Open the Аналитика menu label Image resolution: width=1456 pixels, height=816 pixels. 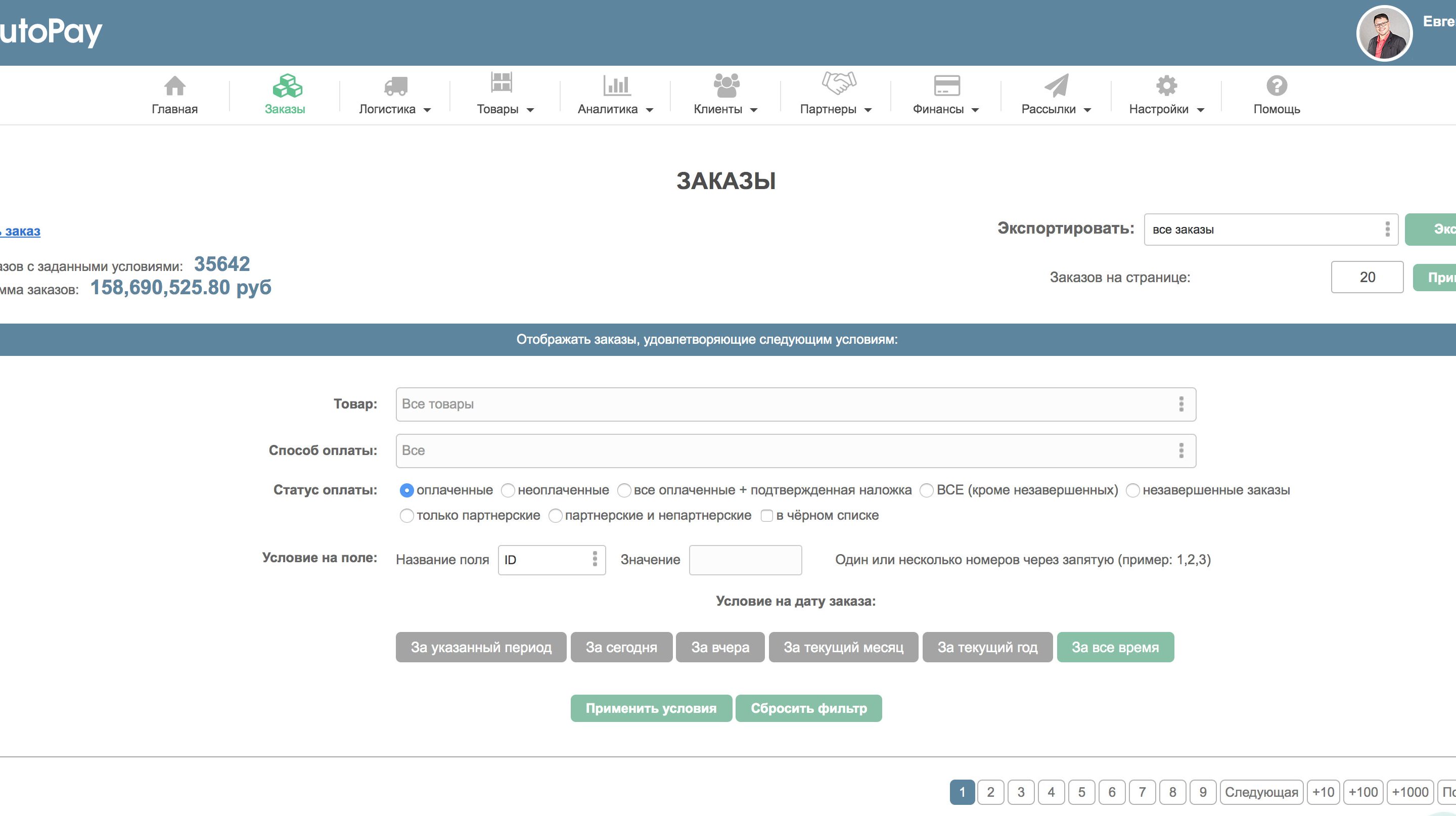(608, 109)
